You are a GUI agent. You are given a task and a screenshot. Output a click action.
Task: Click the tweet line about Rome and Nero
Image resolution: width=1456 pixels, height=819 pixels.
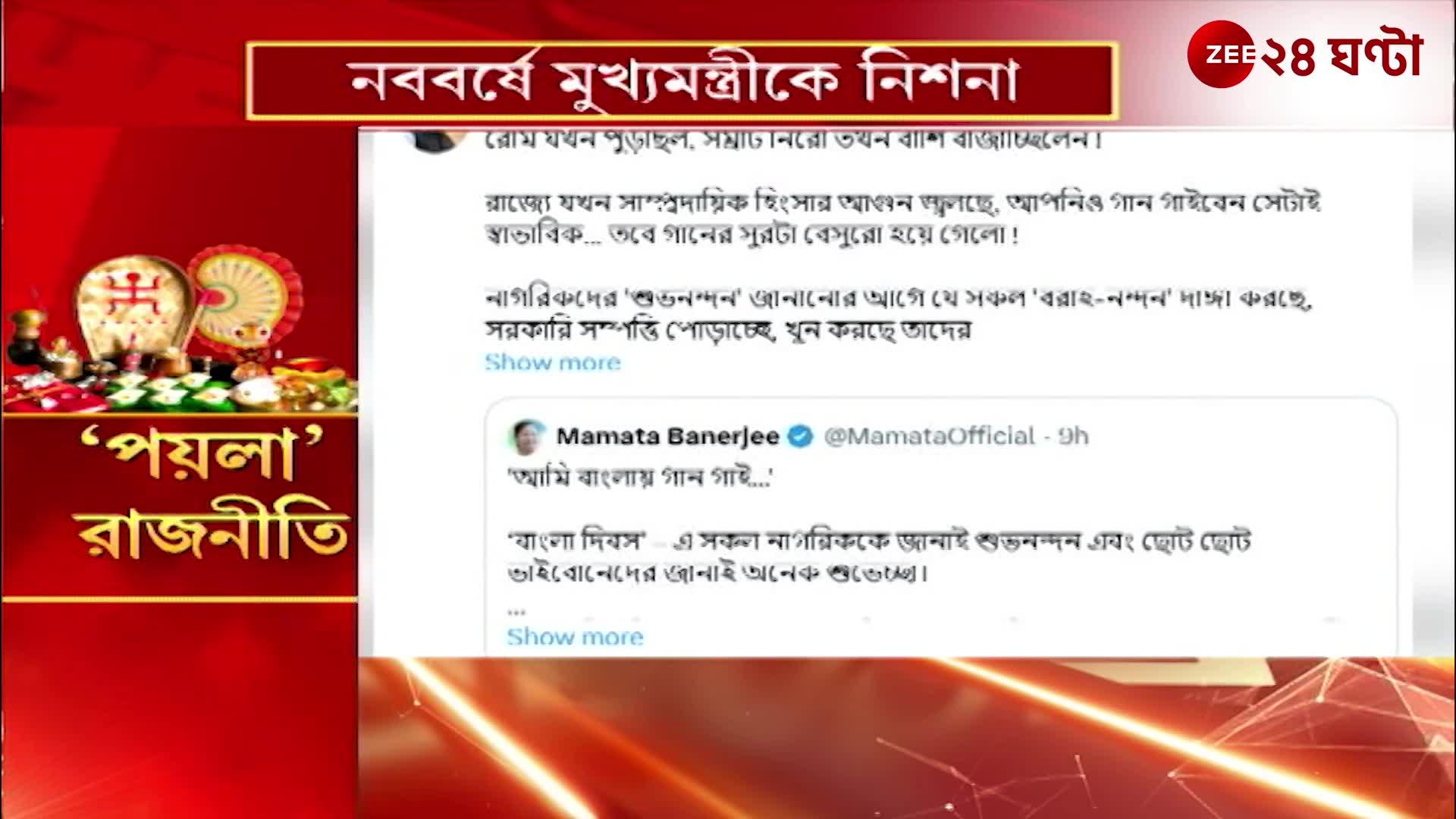pyautogui.click(x=793, y=141)
